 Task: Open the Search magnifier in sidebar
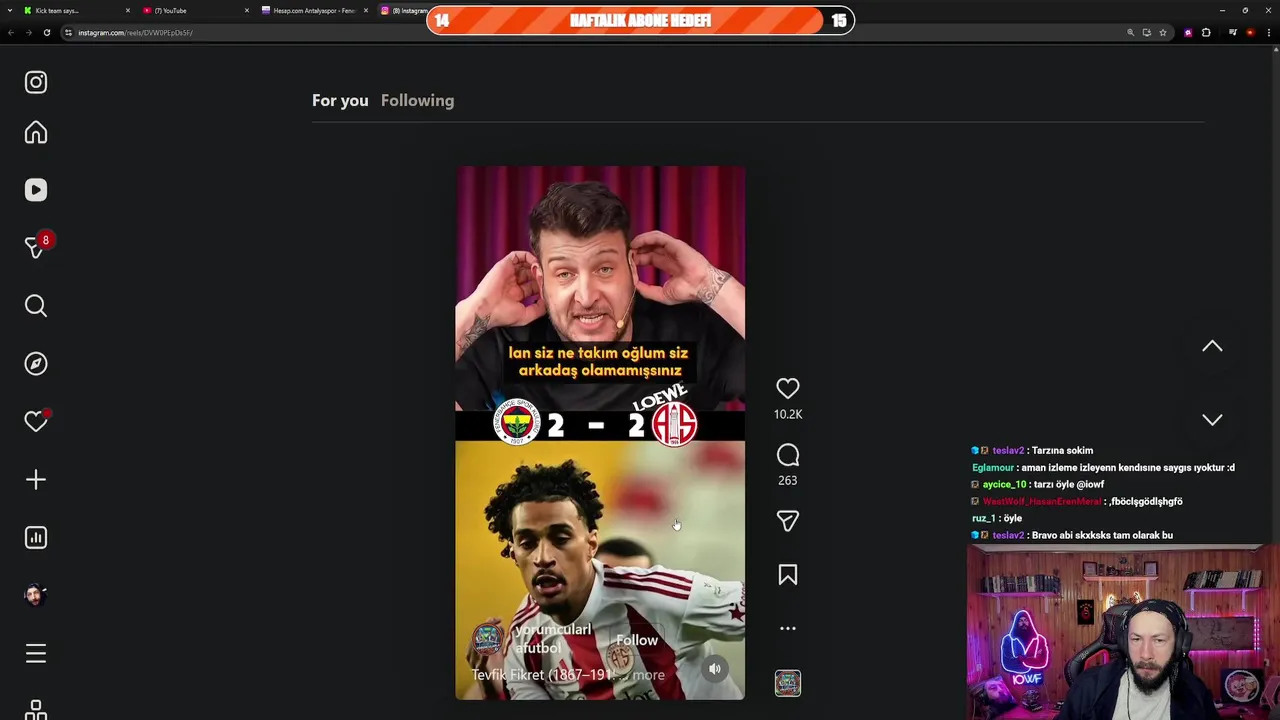36,306
